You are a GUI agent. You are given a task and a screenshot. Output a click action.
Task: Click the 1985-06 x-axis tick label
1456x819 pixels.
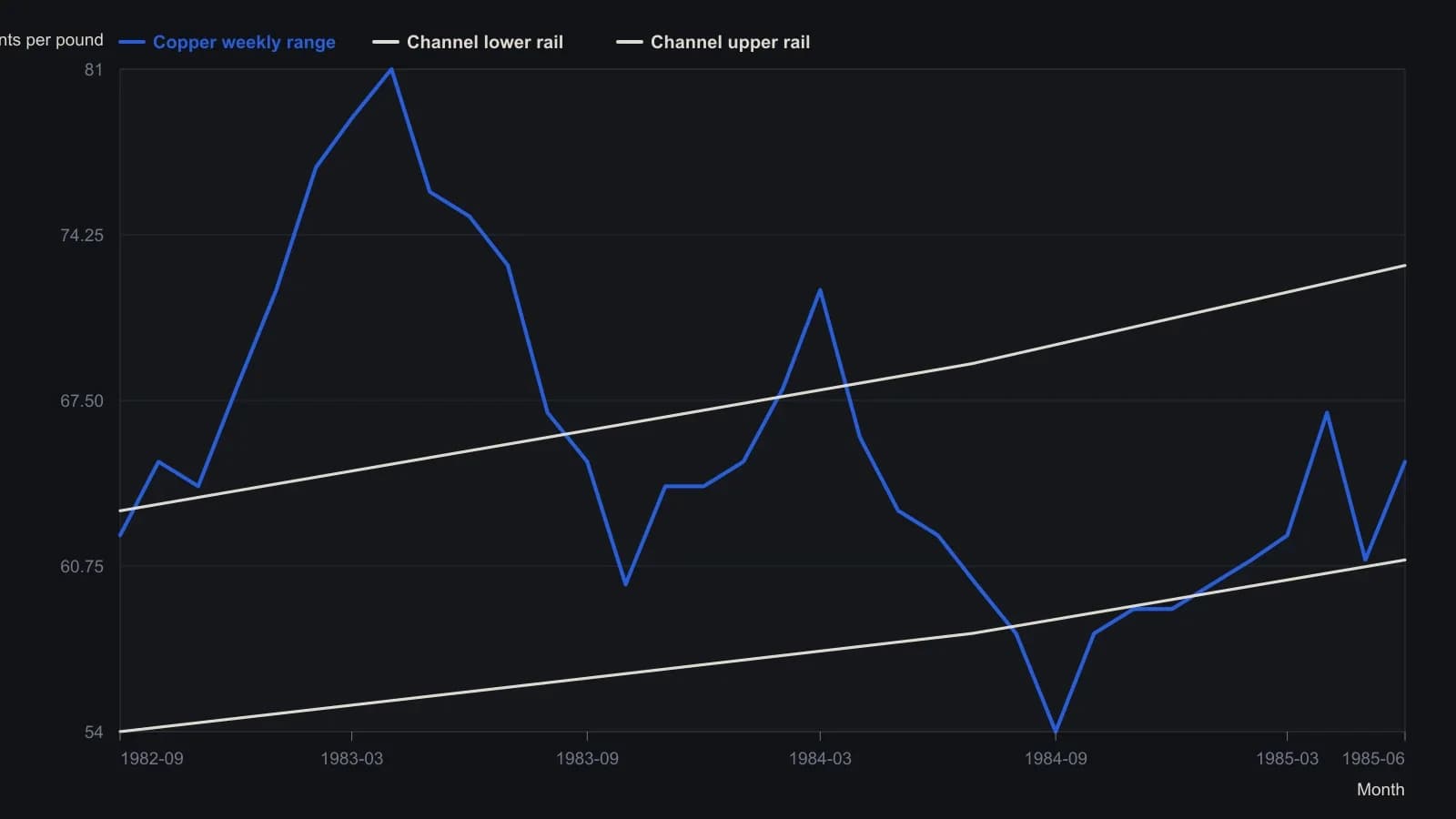[1373, 758]
